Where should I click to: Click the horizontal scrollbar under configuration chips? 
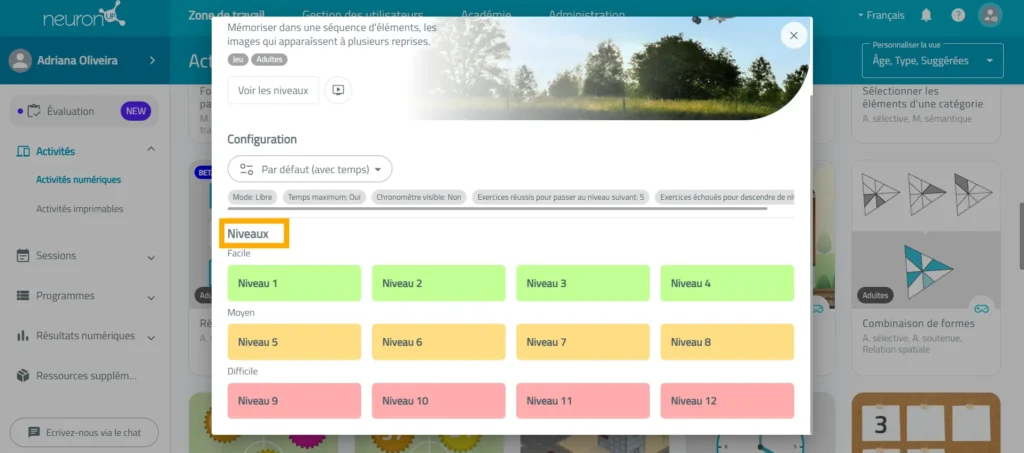point(497,209)
